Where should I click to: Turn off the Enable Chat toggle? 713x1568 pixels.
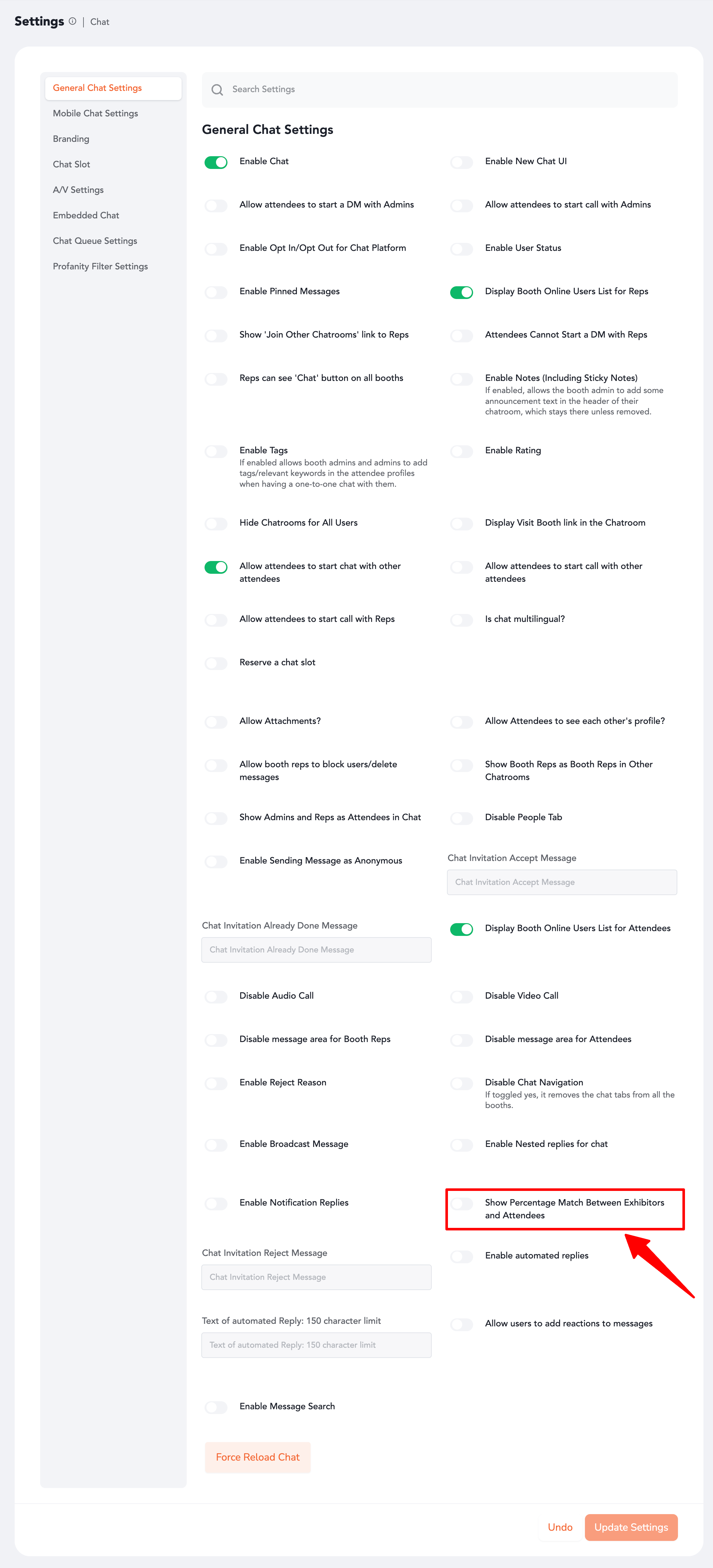[x=216, y=162]
